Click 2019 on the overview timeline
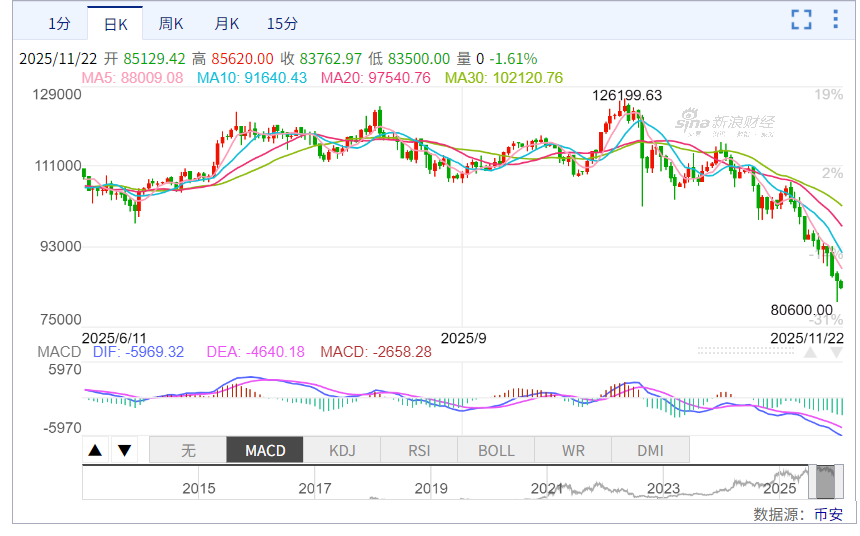860x536 pixels. point(431,489)
